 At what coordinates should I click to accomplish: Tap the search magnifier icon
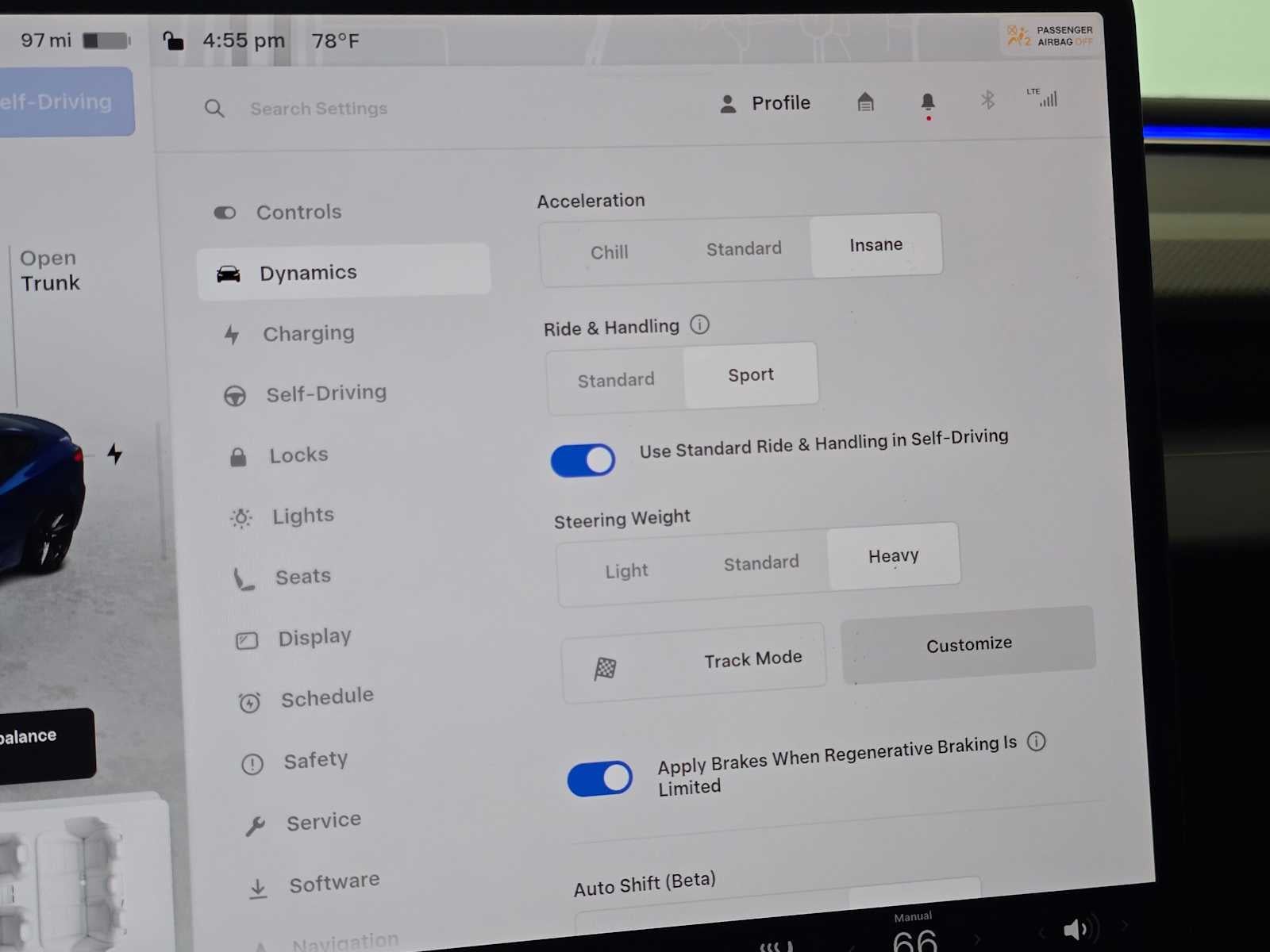[x=214, y=109]
